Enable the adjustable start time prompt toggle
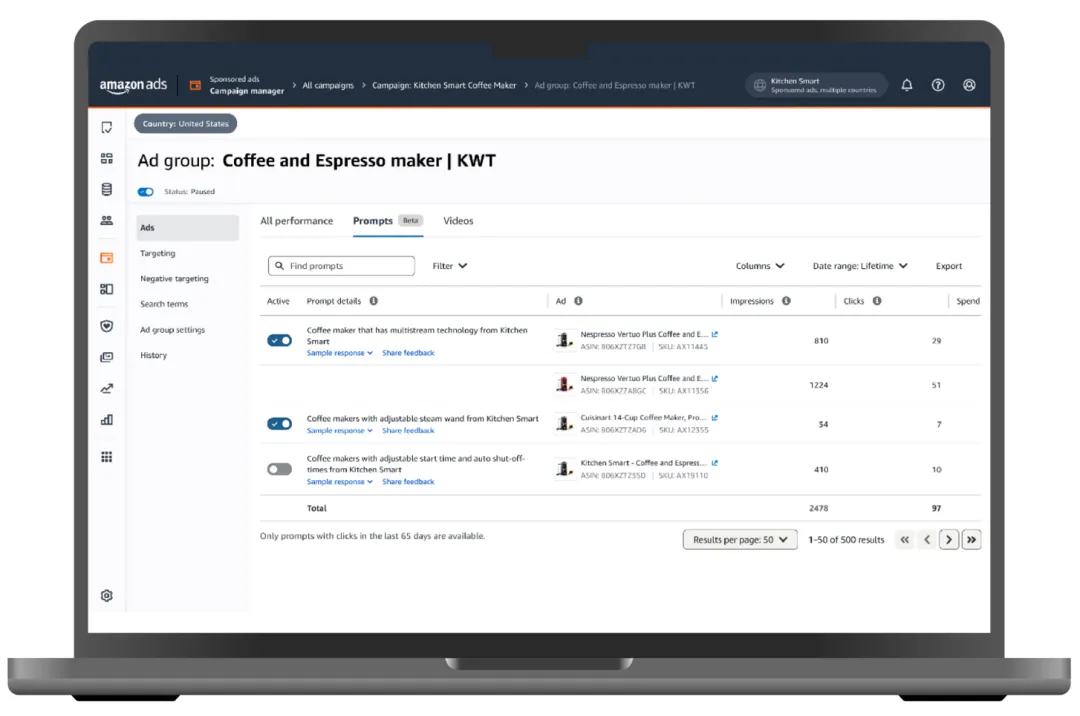 (x=280, y=469)
